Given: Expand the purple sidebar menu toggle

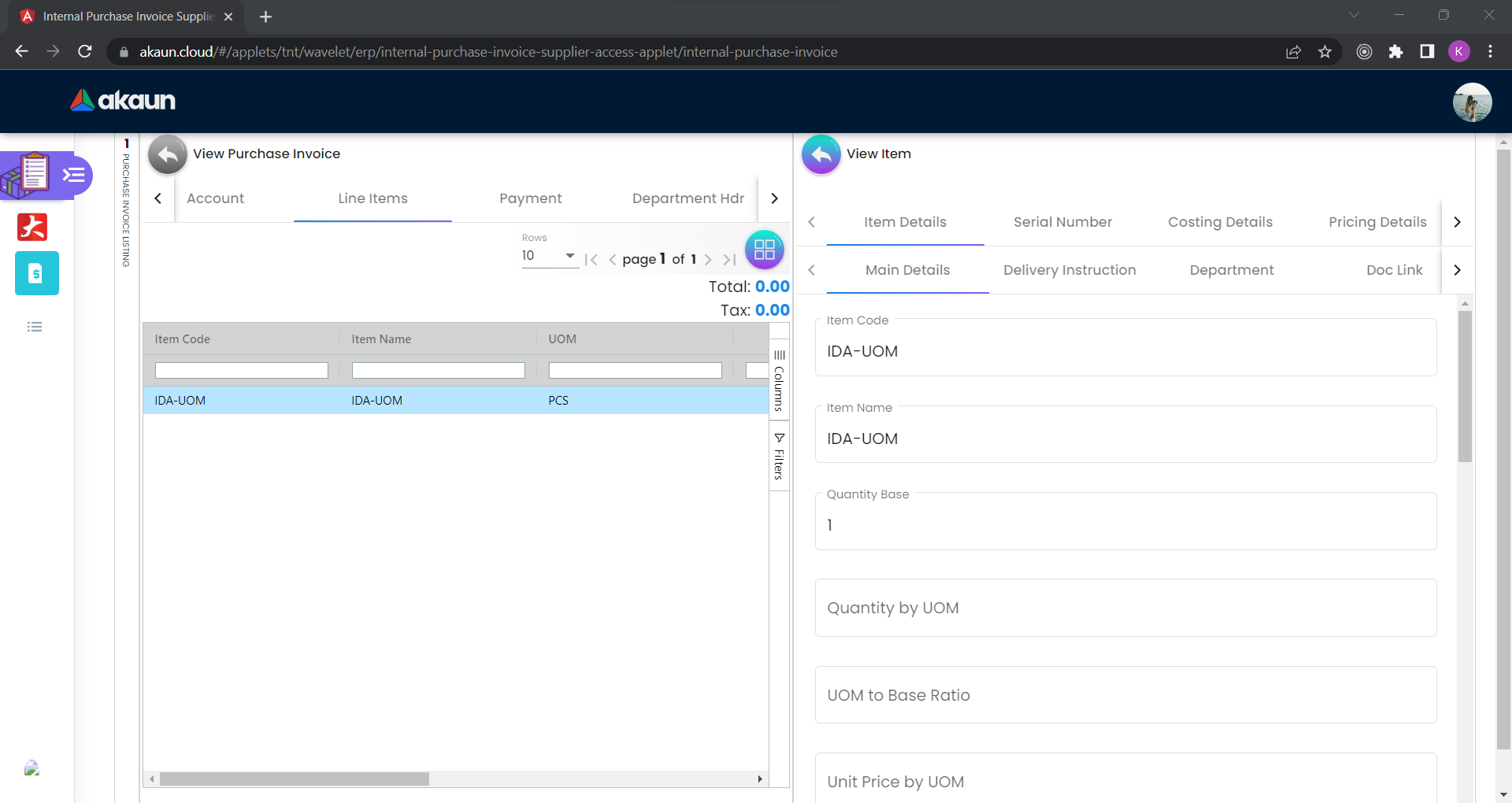Looking at the screenshot, I should click(75, 175).
